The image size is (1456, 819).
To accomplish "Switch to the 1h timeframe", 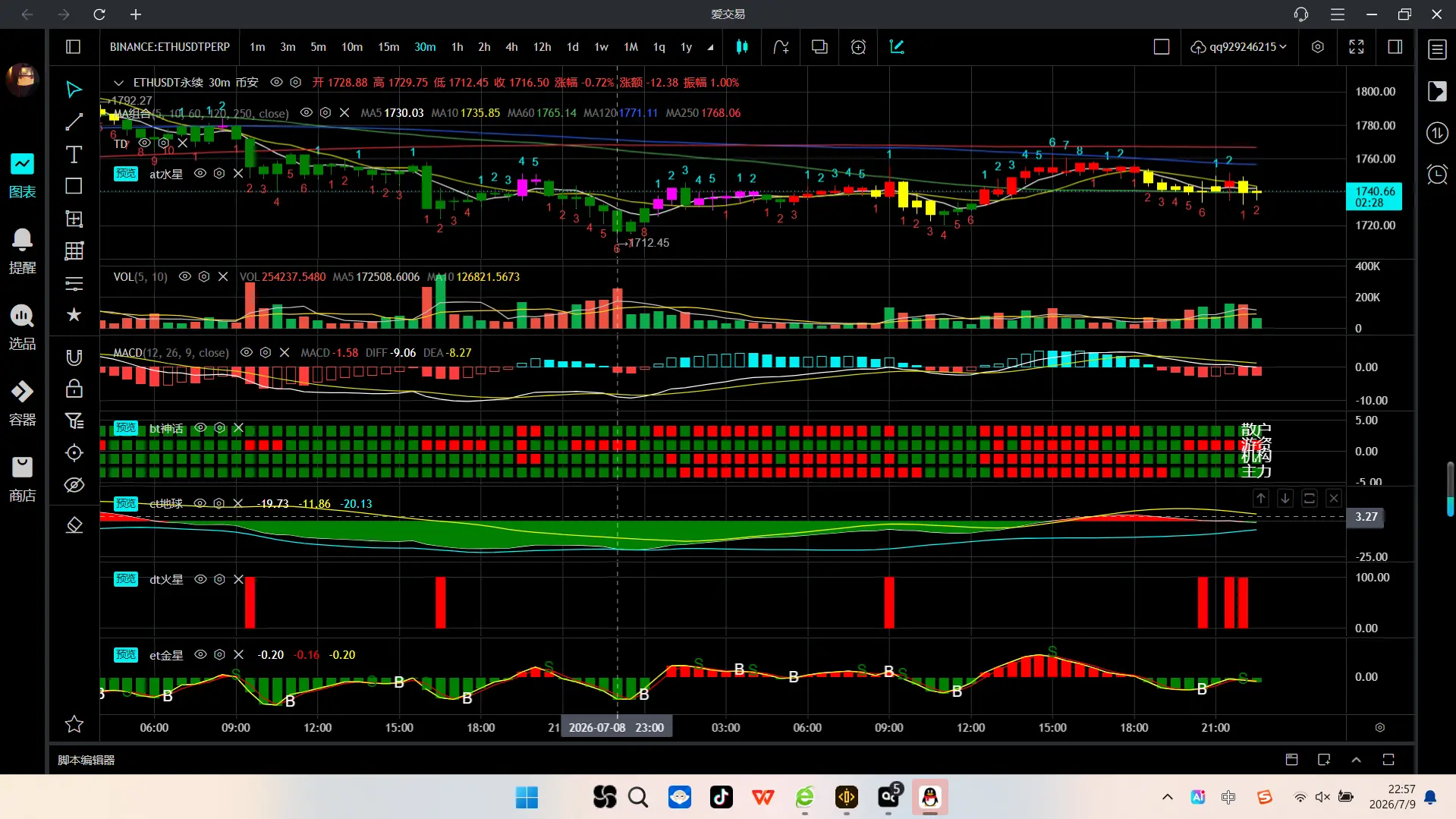I will pyautogui.click(x=457, y=47).
